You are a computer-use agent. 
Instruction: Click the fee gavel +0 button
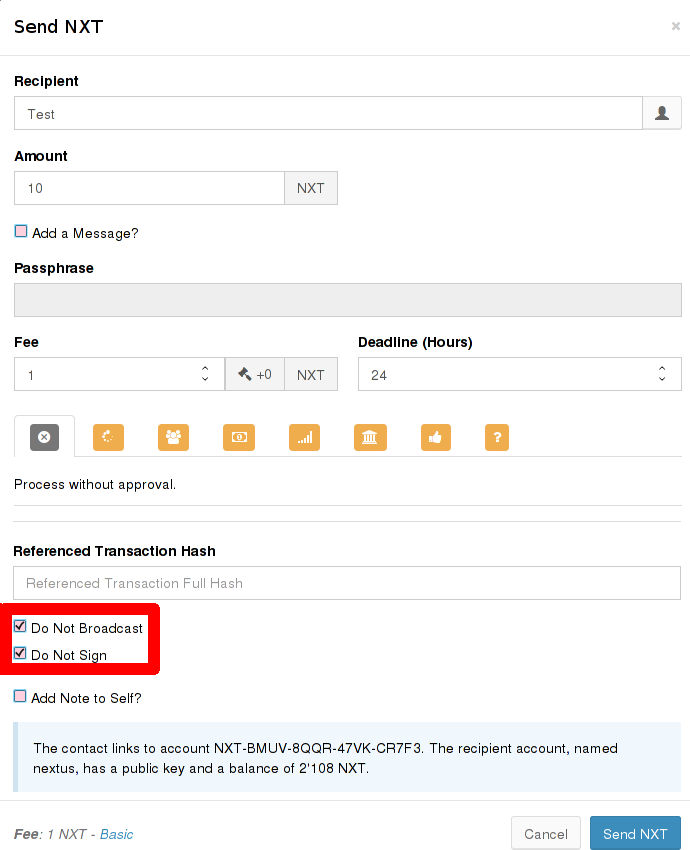coord(255,374)
